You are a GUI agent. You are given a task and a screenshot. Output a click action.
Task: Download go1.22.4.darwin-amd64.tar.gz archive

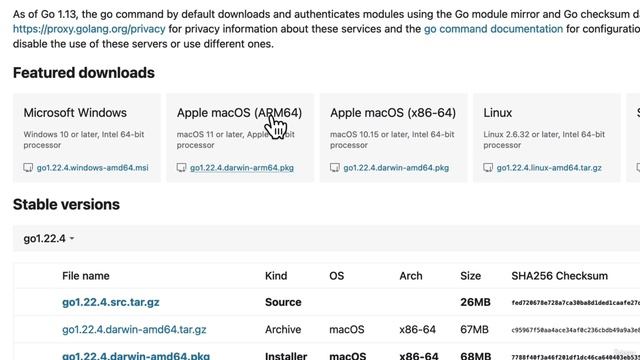tap(134, 329)
